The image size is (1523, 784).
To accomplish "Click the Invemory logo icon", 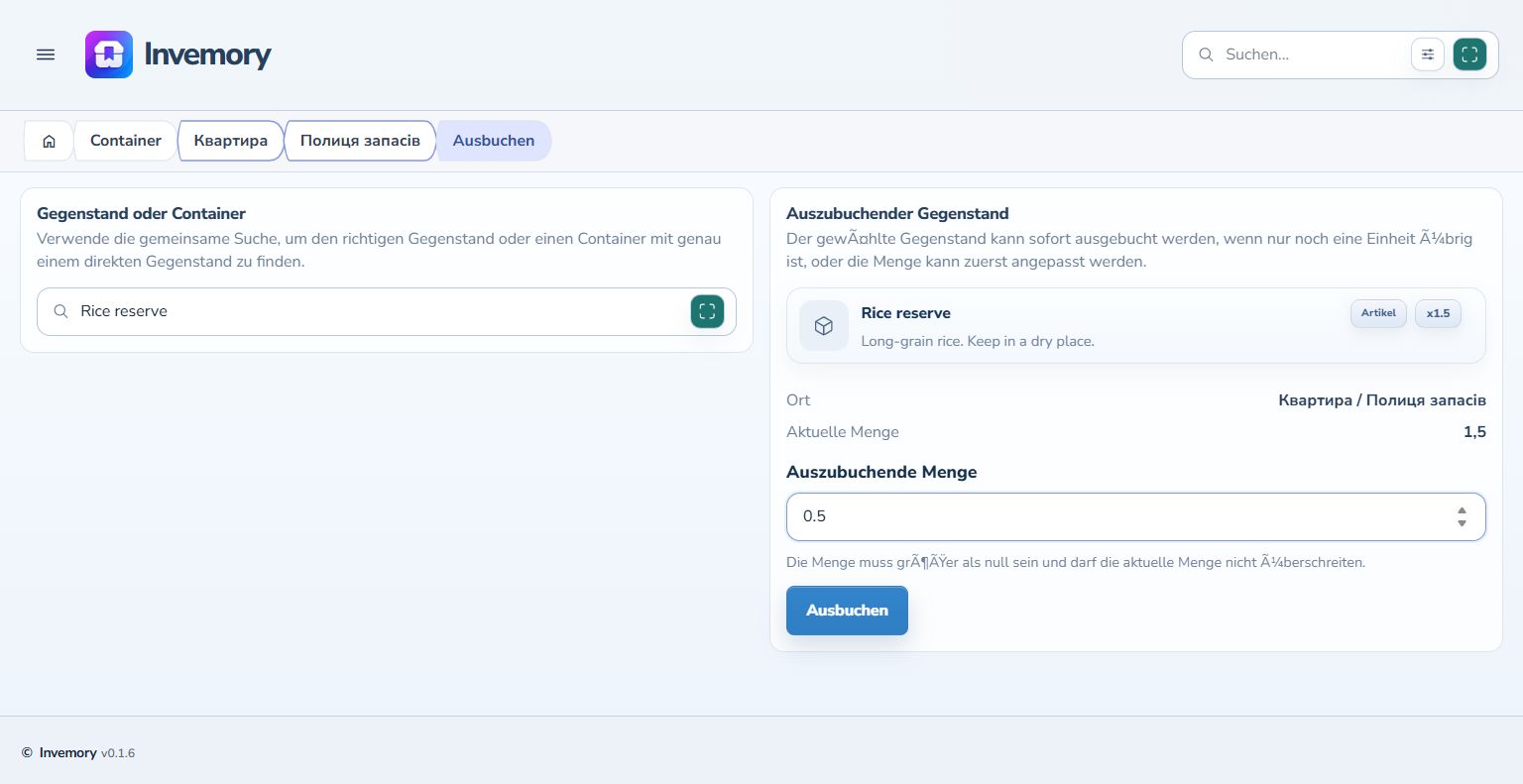I will (109, 55).
